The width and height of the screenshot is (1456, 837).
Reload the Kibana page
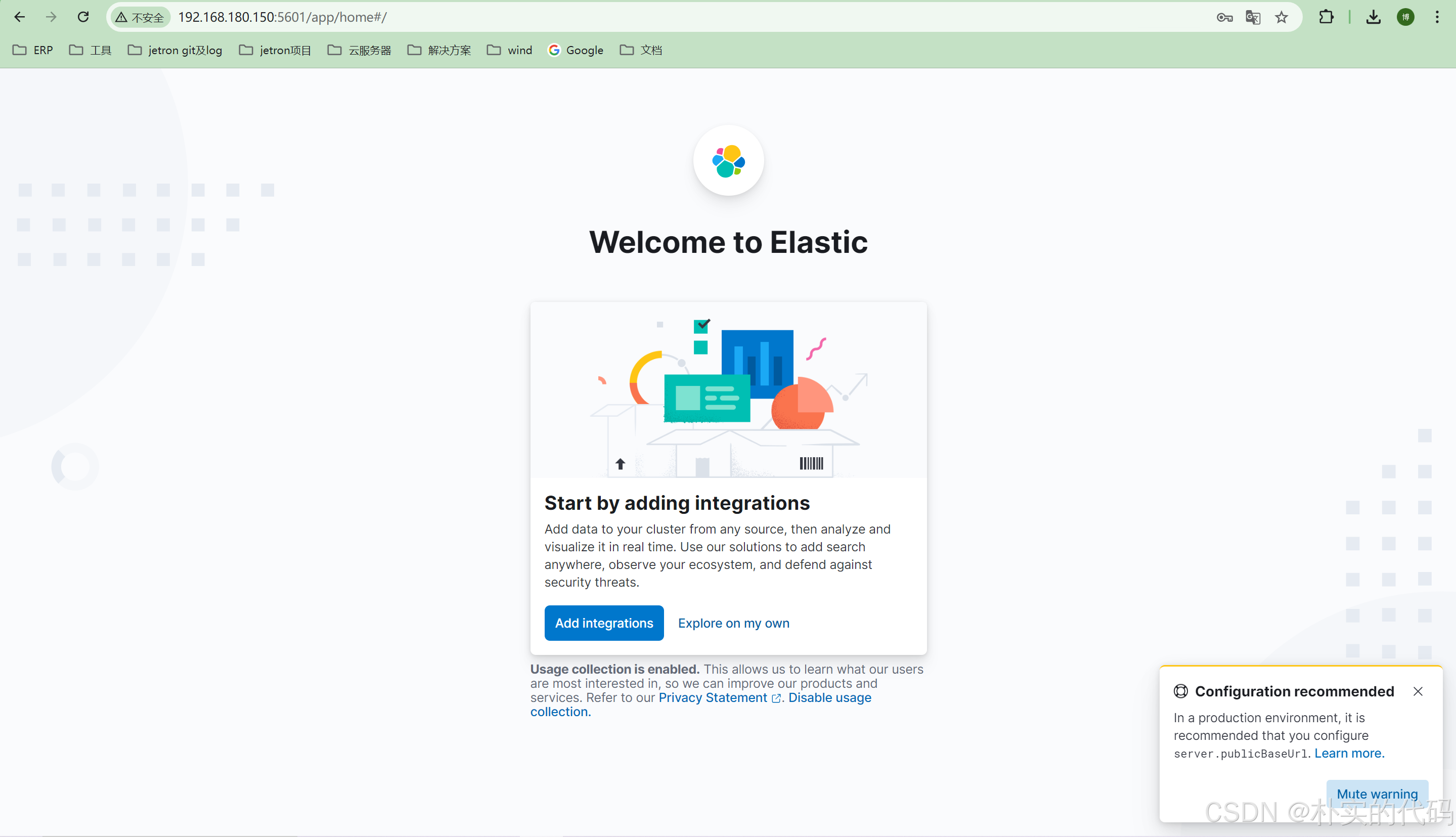(83, 17)
